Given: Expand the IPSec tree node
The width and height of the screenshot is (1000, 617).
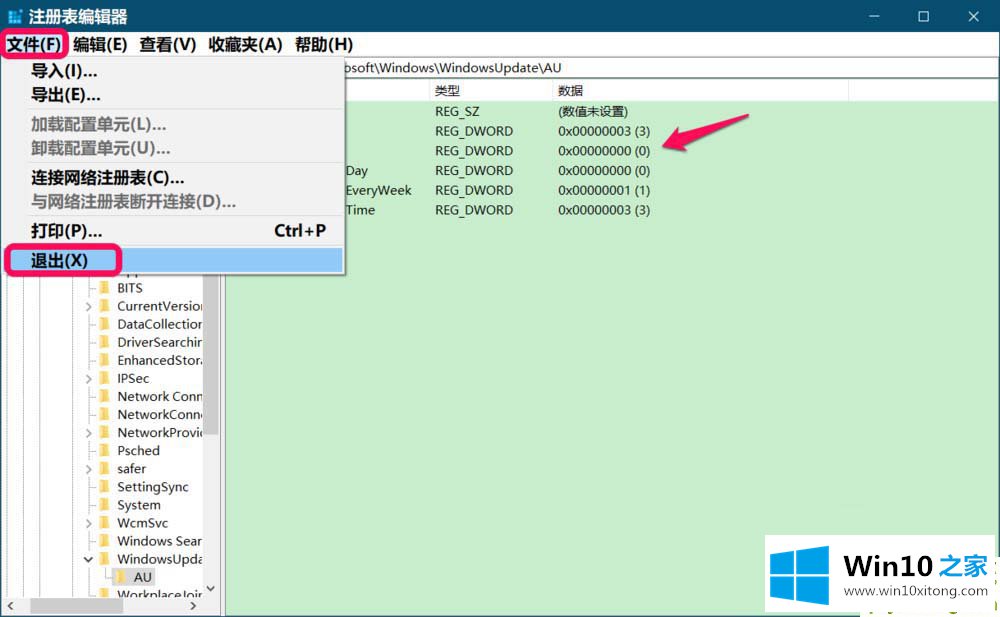Looking at the screenshot, I should click(89, 378).
